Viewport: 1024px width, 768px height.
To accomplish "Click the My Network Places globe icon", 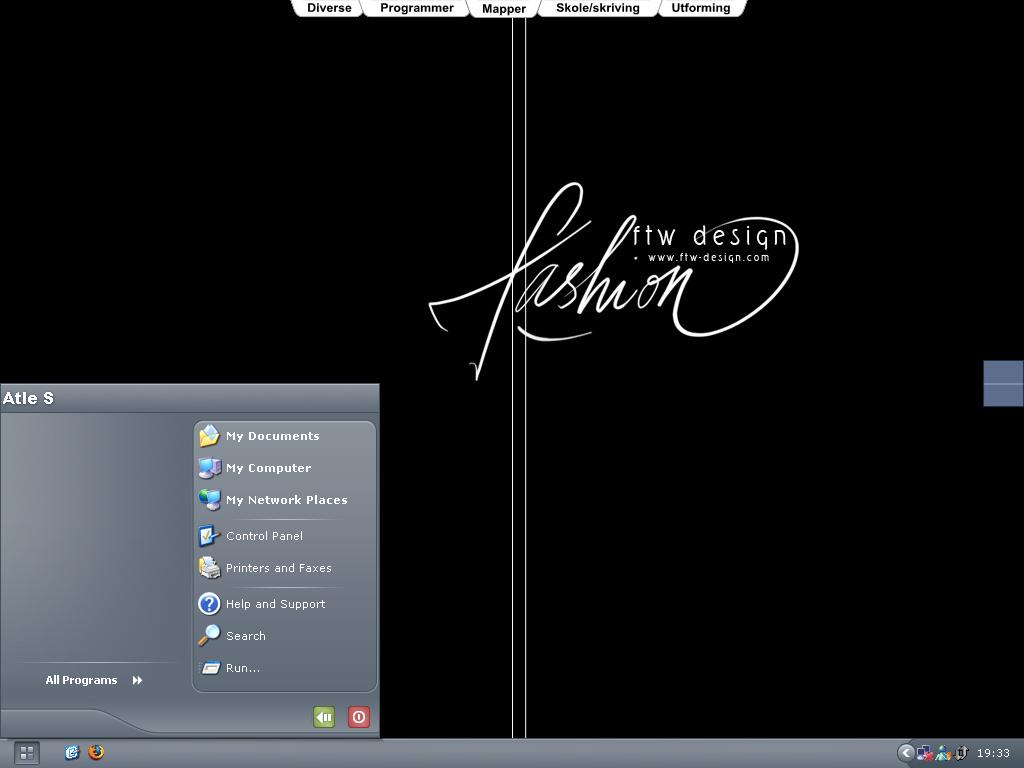I will [x=209, y=500].
